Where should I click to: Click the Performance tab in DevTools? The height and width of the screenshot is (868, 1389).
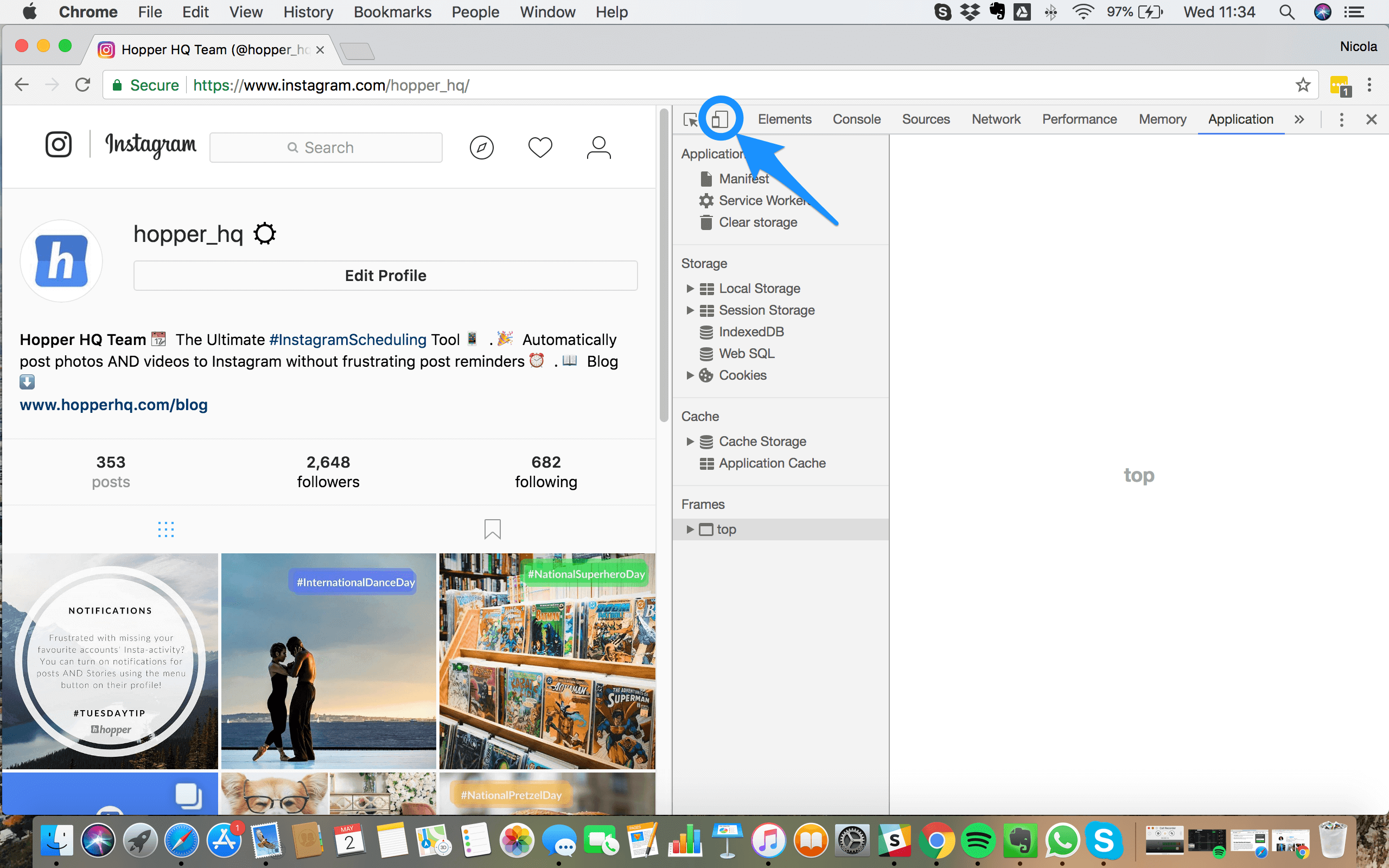1079,119
